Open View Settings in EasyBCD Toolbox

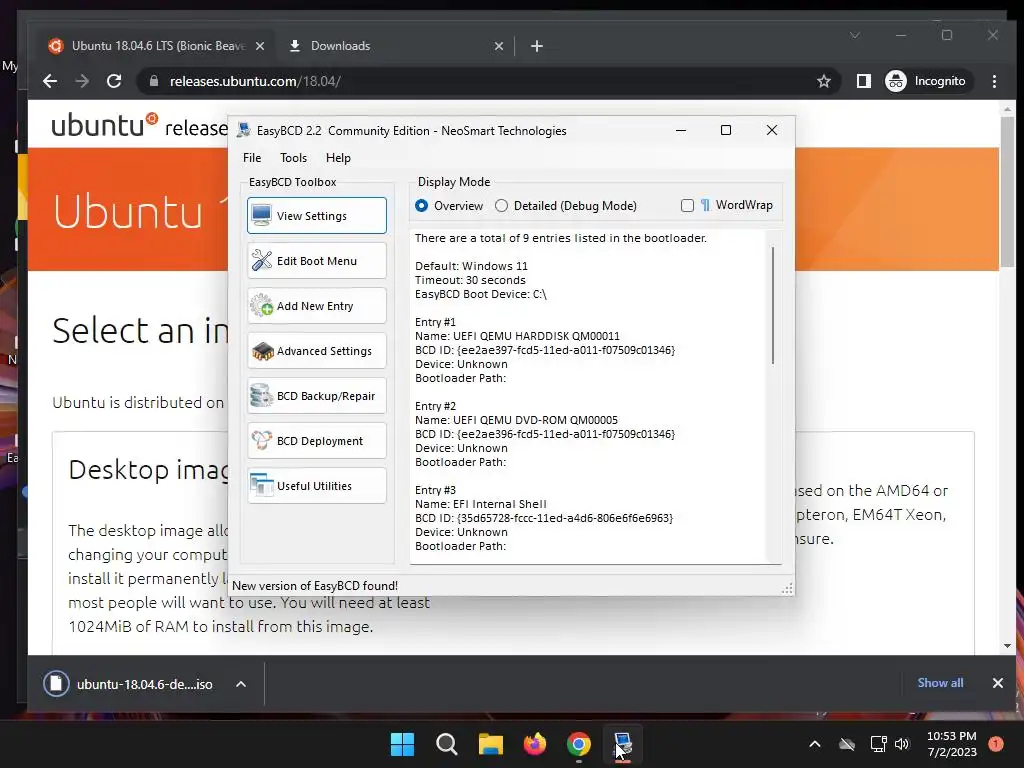[x=317, y=216]
